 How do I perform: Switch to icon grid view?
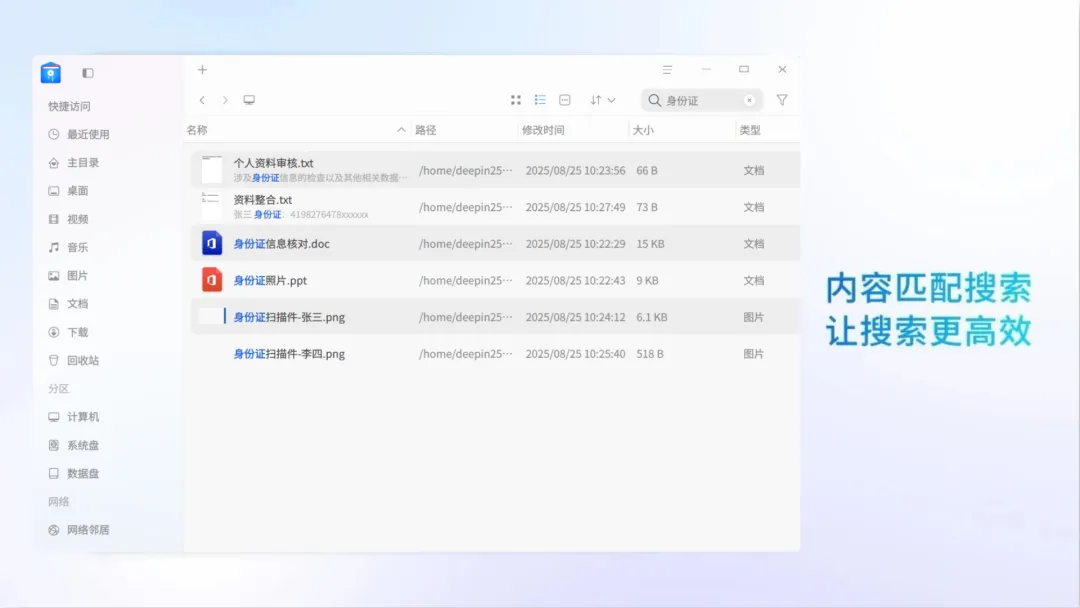click(x=516, y=100)
